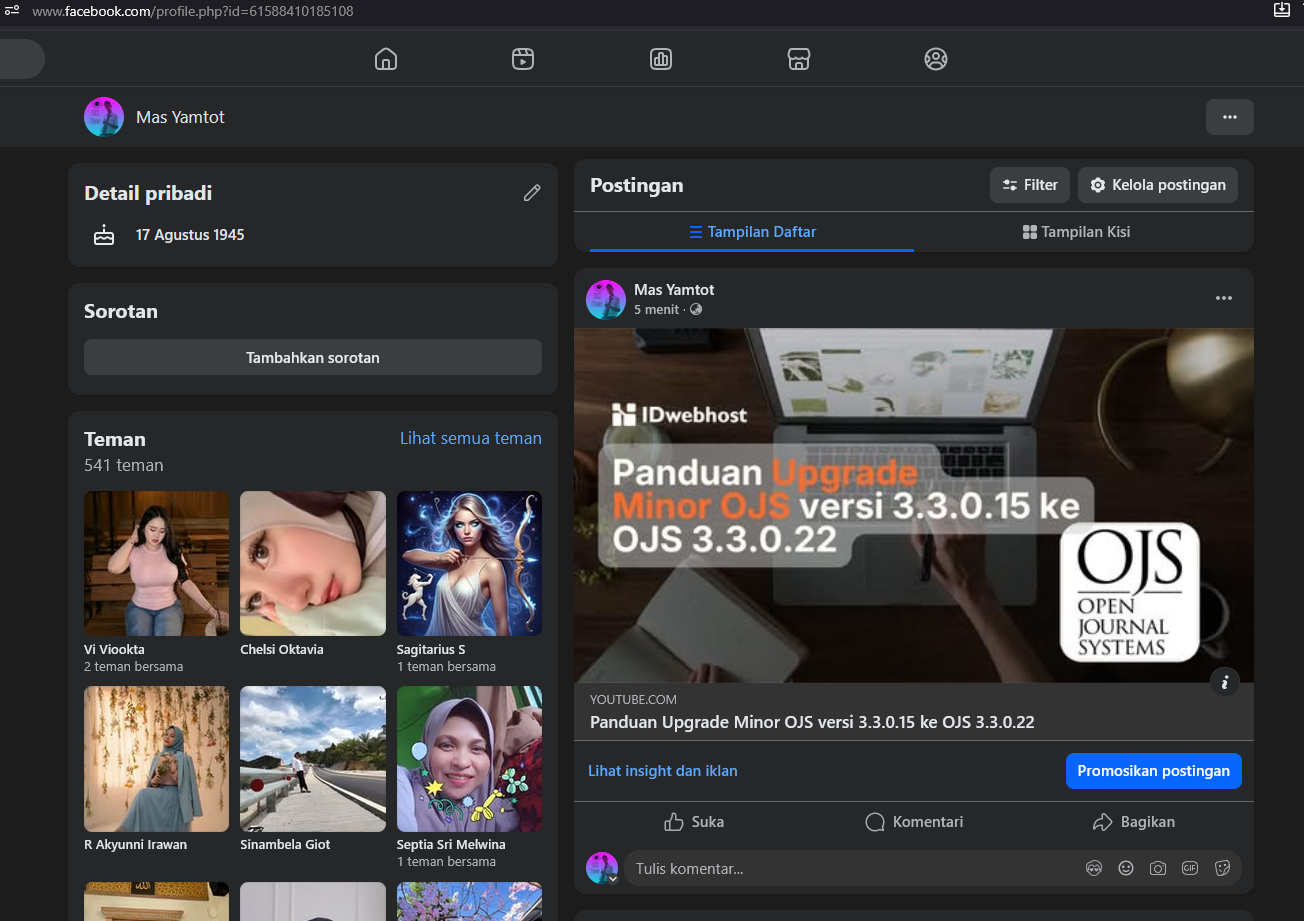Open the Marketplace icon
The image size is (1304, 921).
click(799, 59)
